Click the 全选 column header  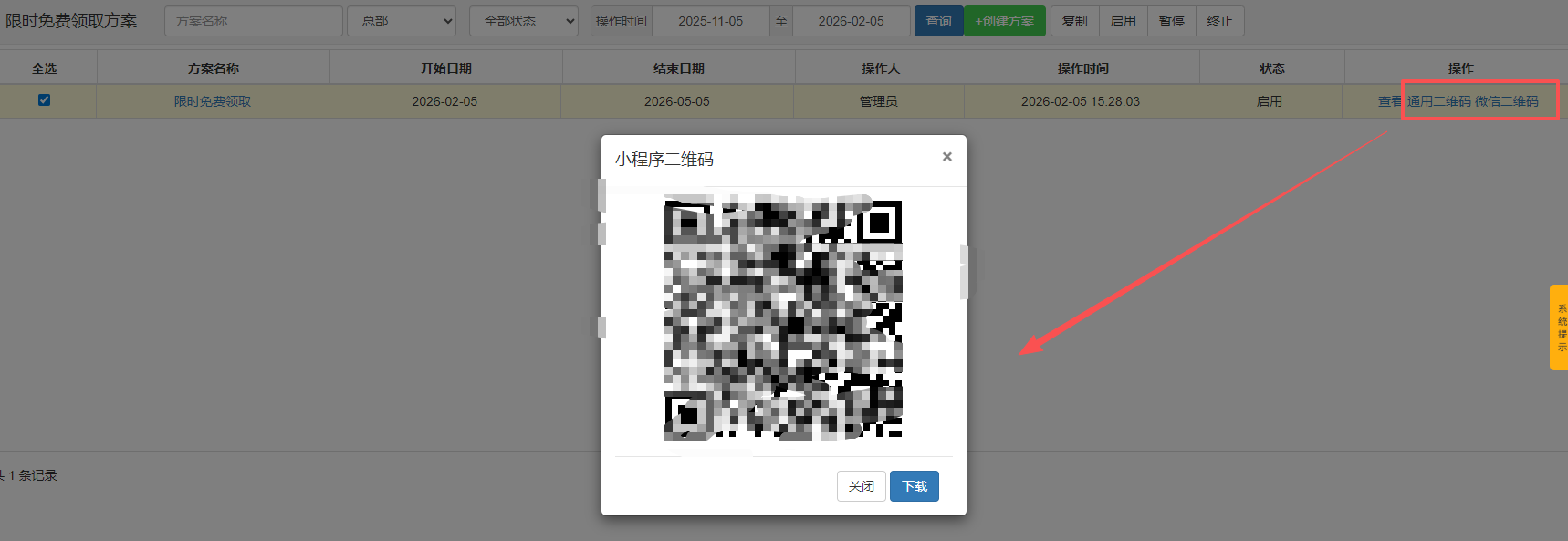44,68
